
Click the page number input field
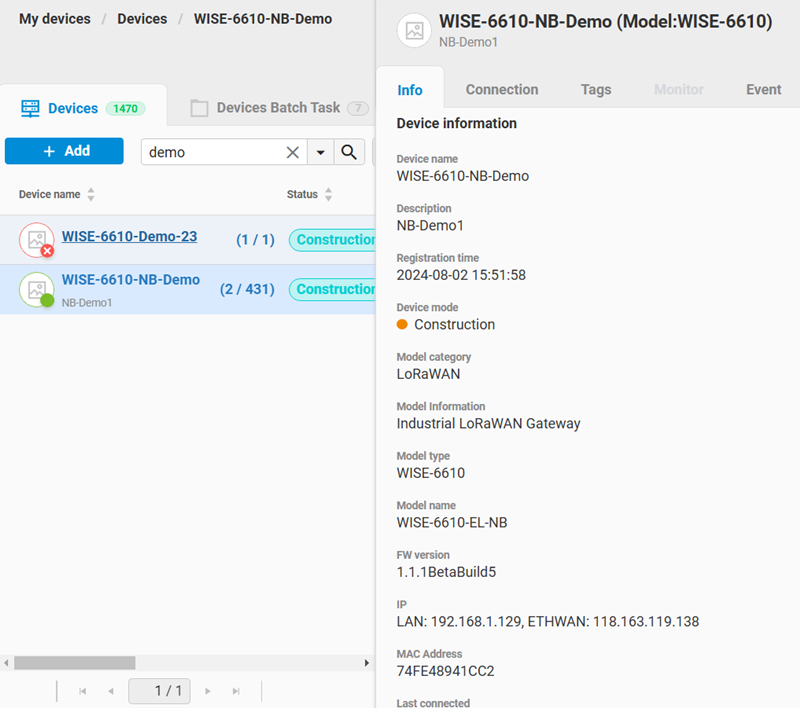pos(159,691)
